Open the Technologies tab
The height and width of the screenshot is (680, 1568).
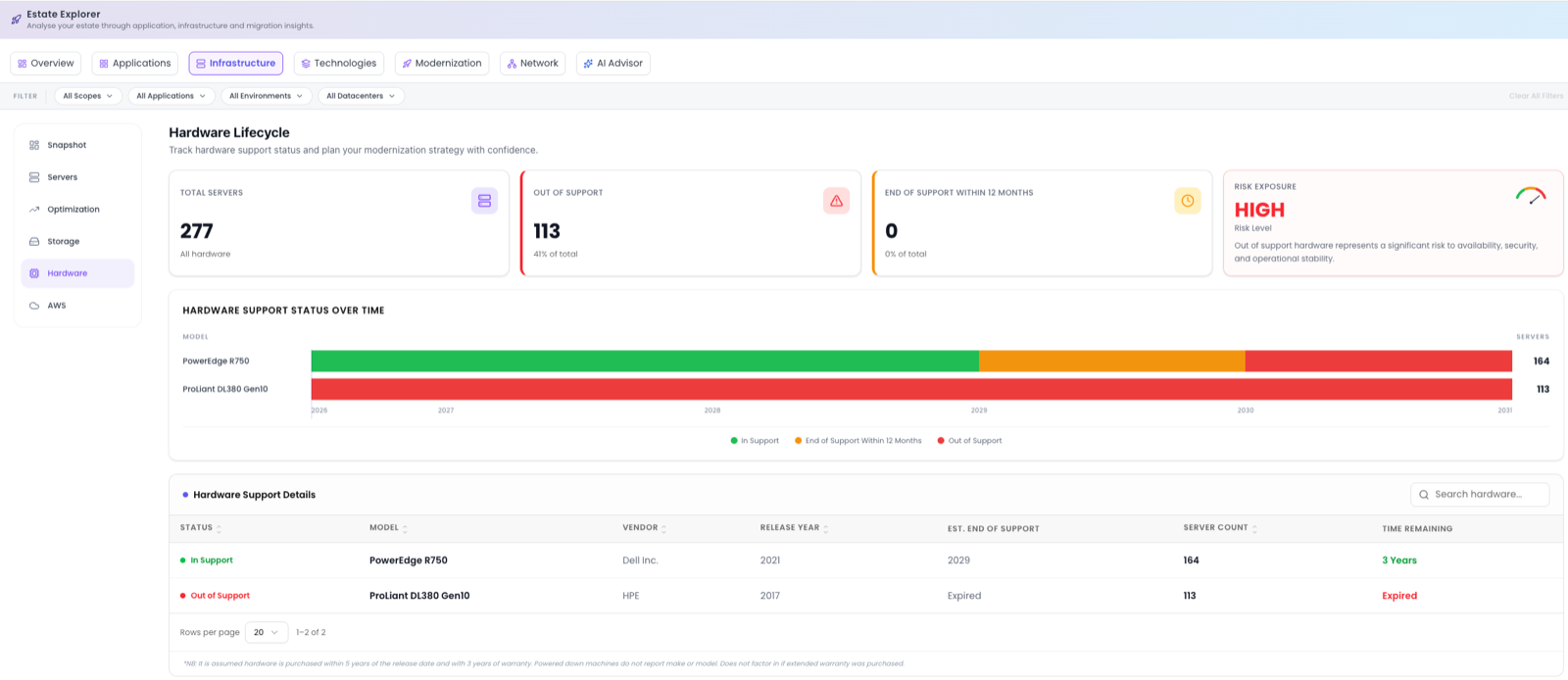[x=339, y=64]
